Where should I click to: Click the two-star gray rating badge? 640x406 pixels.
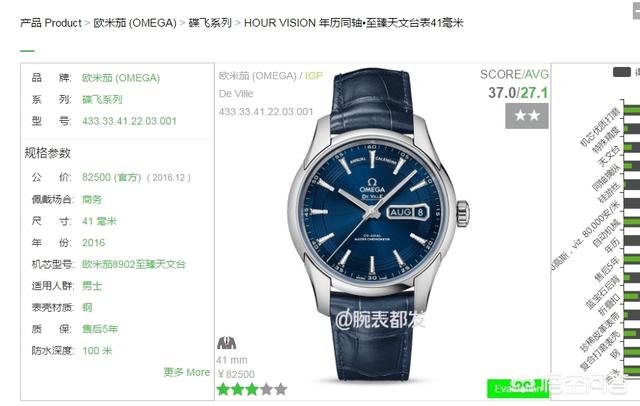[527, 116]
